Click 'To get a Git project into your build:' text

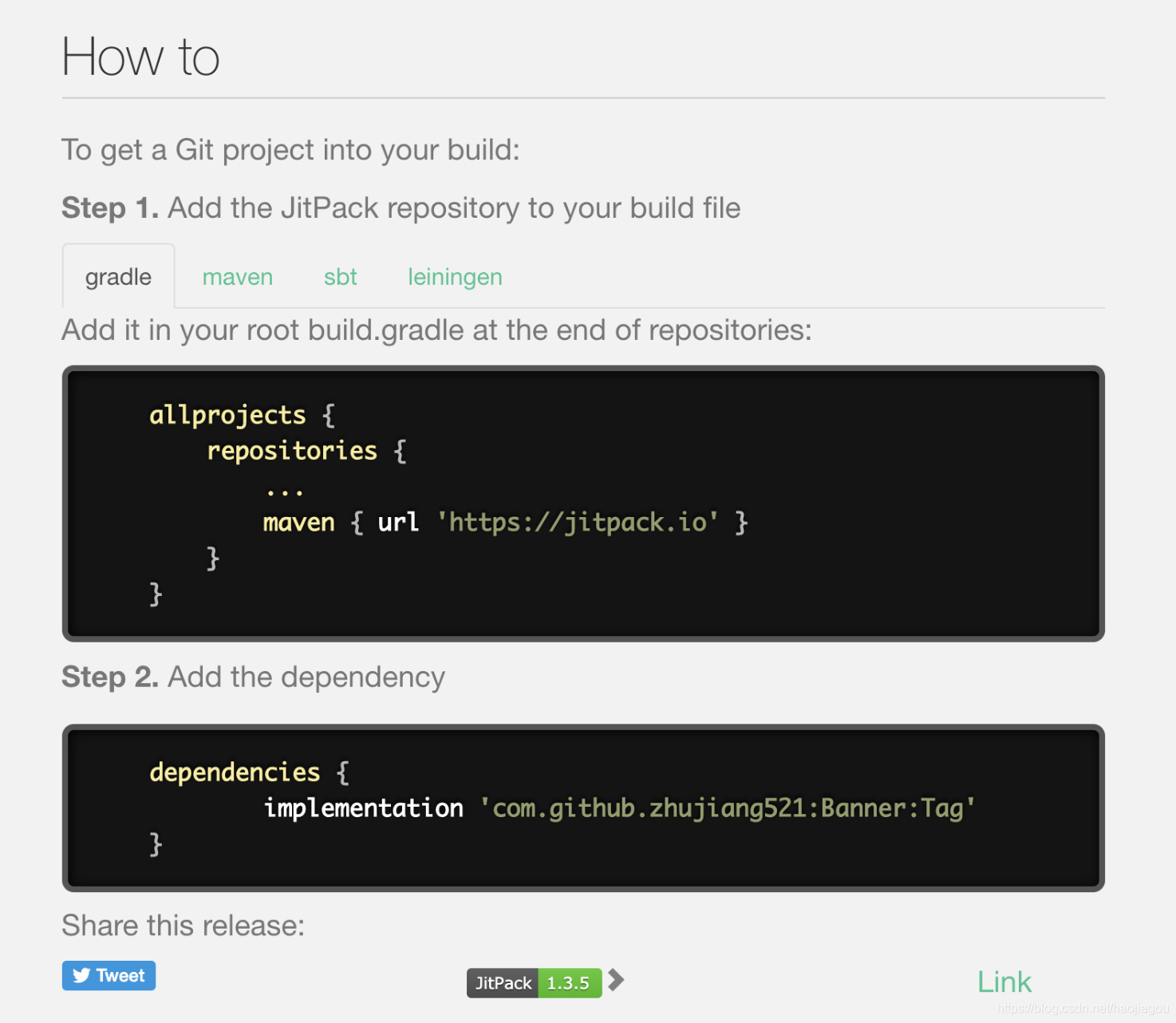[x=291, y=150]
